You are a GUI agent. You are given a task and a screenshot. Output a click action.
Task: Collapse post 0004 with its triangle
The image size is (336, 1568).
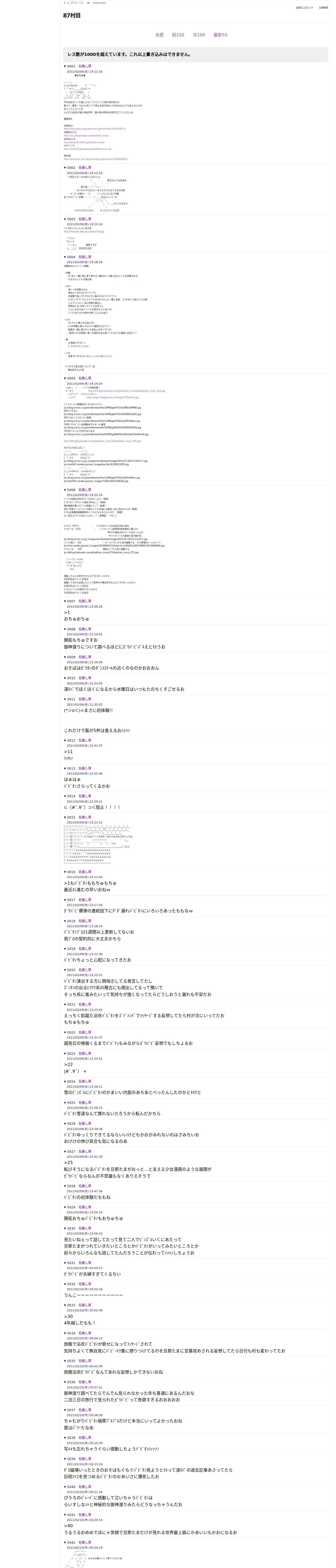pos(65,257)
